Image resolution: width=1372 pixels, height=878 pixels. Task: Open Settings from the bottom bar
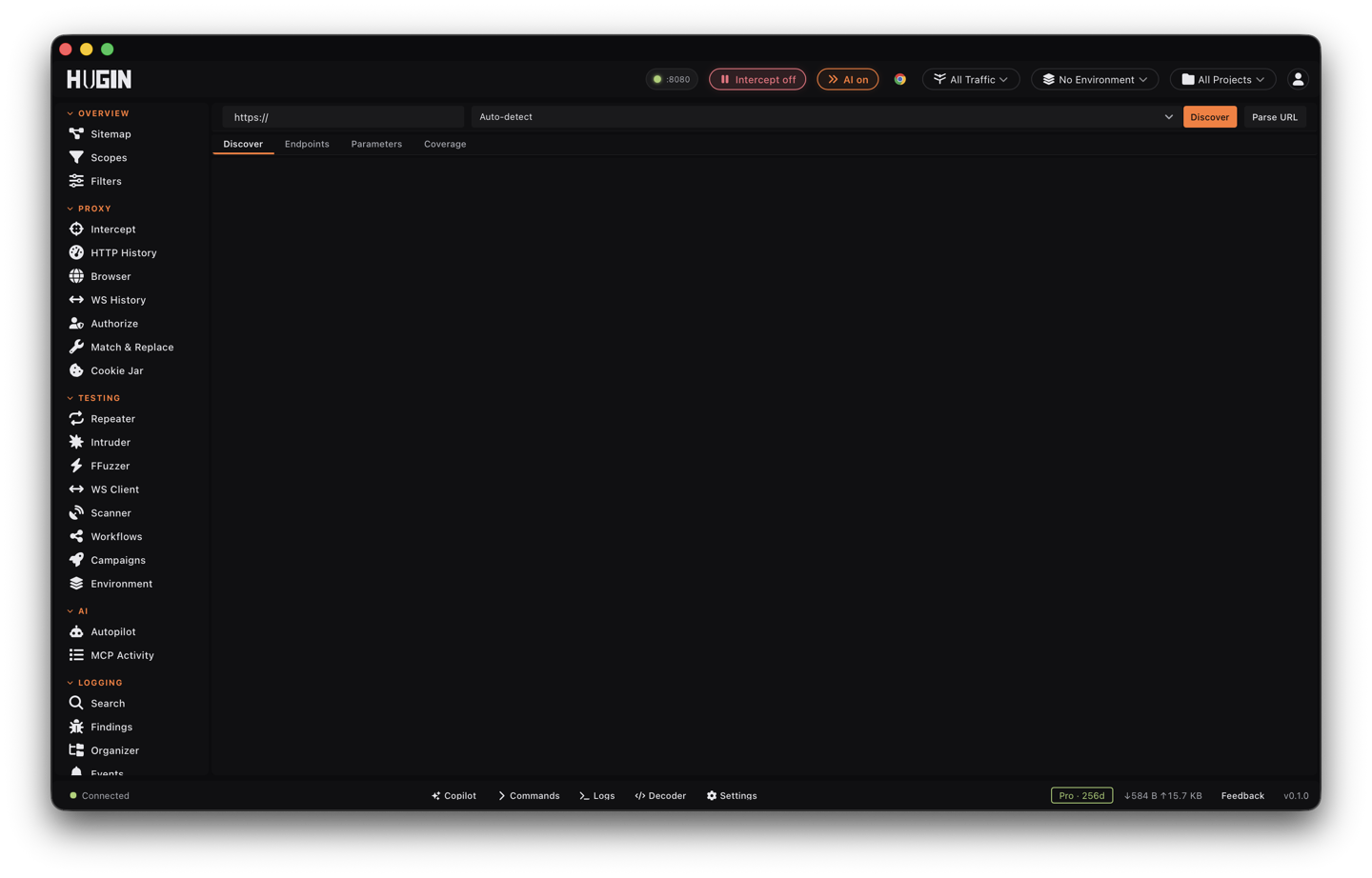732,795
